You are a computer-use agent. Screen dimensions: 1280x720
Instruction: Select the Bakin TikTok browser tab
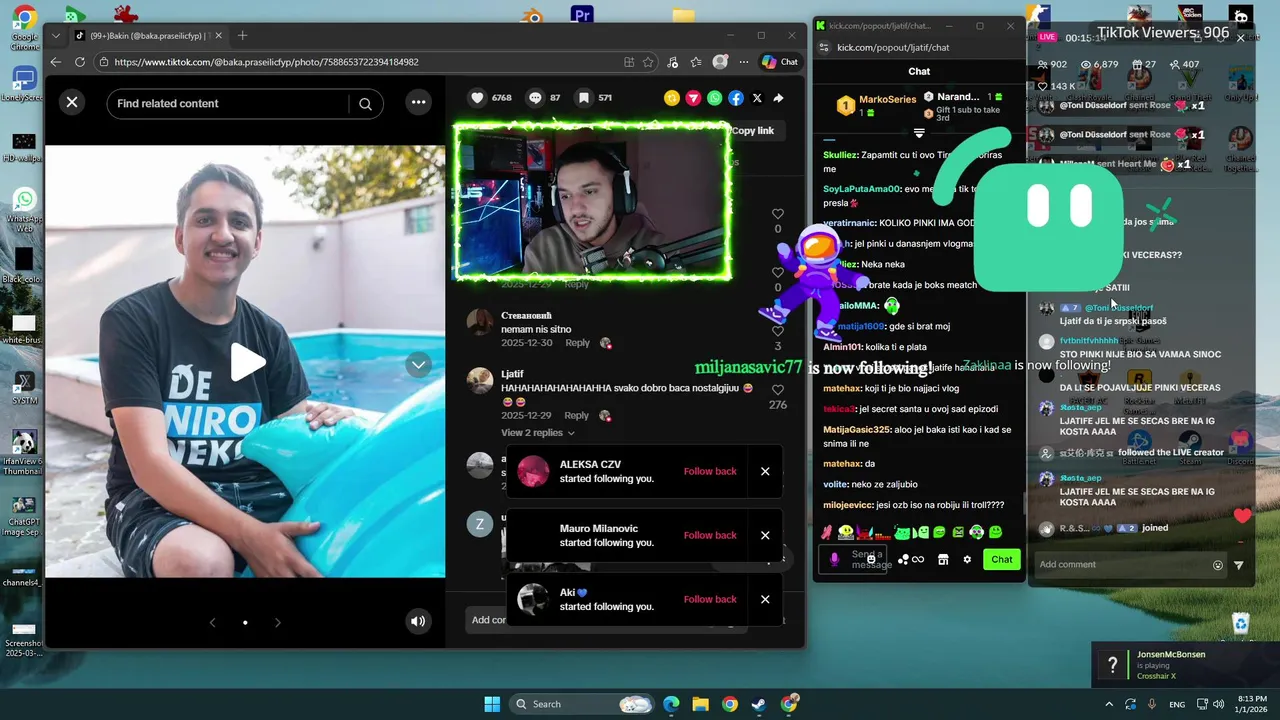148,36
